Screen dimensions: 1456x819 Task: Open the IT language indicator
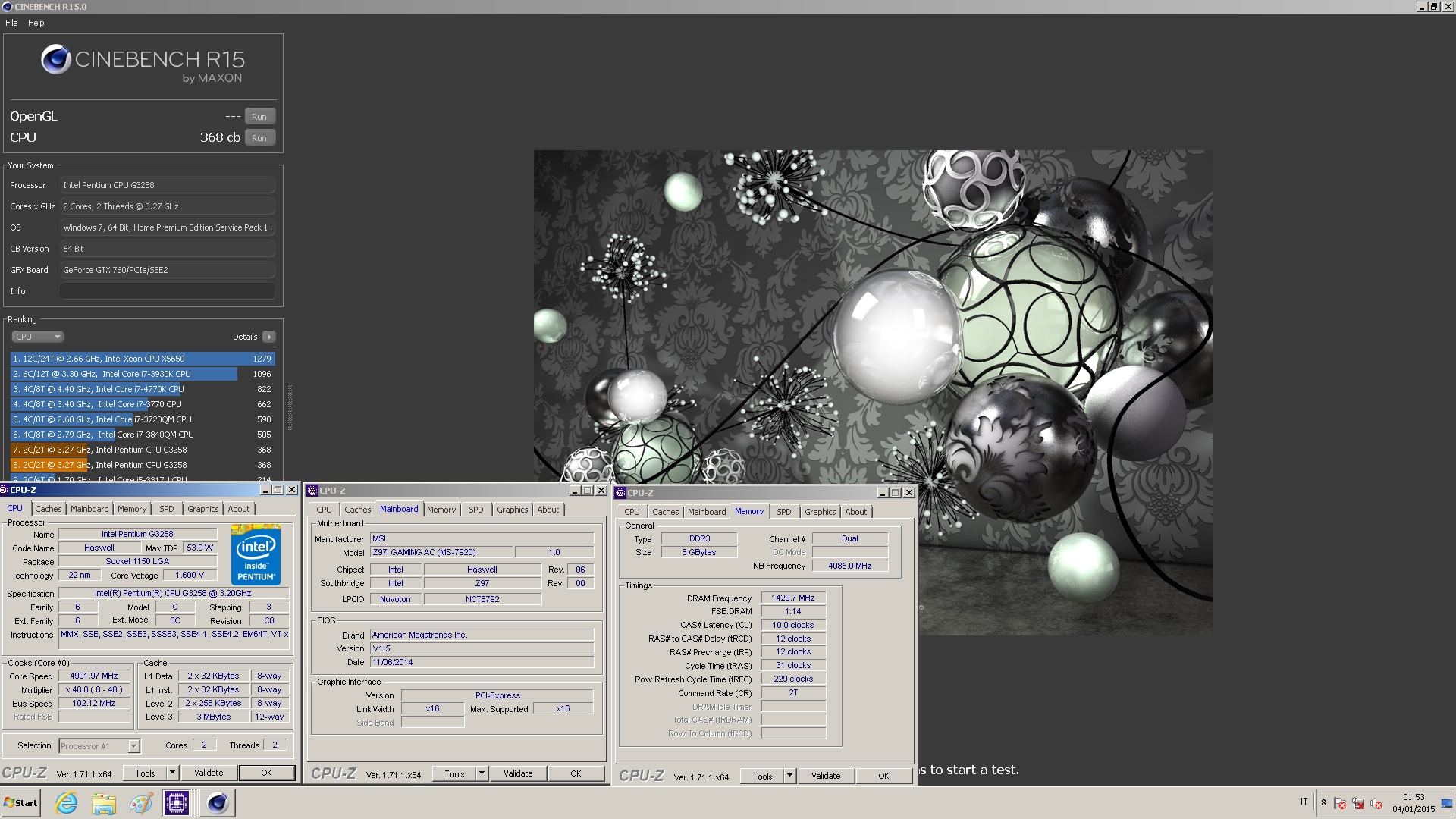pyautogui.click(x=1304, y=802)
